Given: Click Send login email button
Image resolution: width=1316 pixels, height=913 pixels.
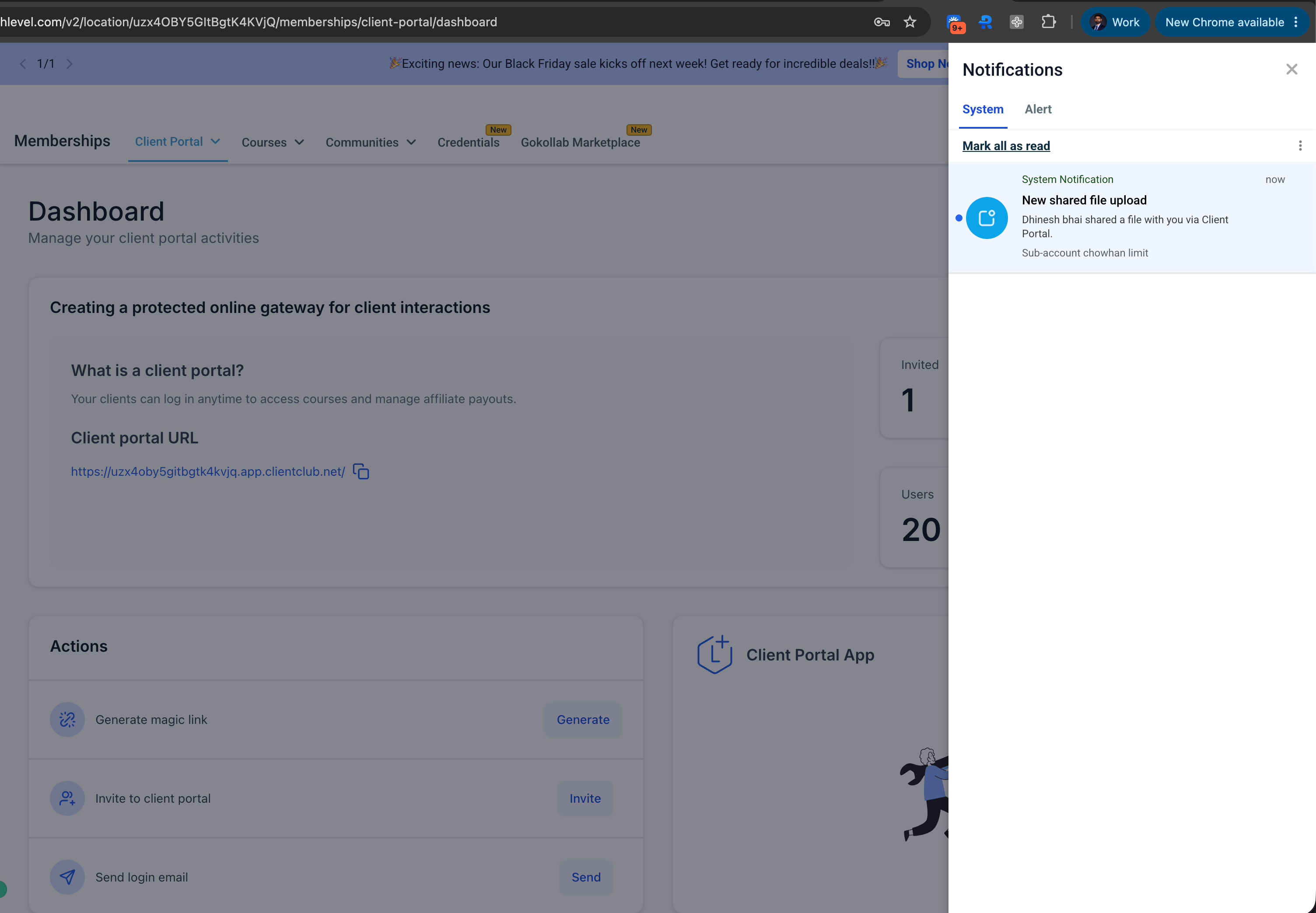Looking at the screenshot, I should pos(586,878).
